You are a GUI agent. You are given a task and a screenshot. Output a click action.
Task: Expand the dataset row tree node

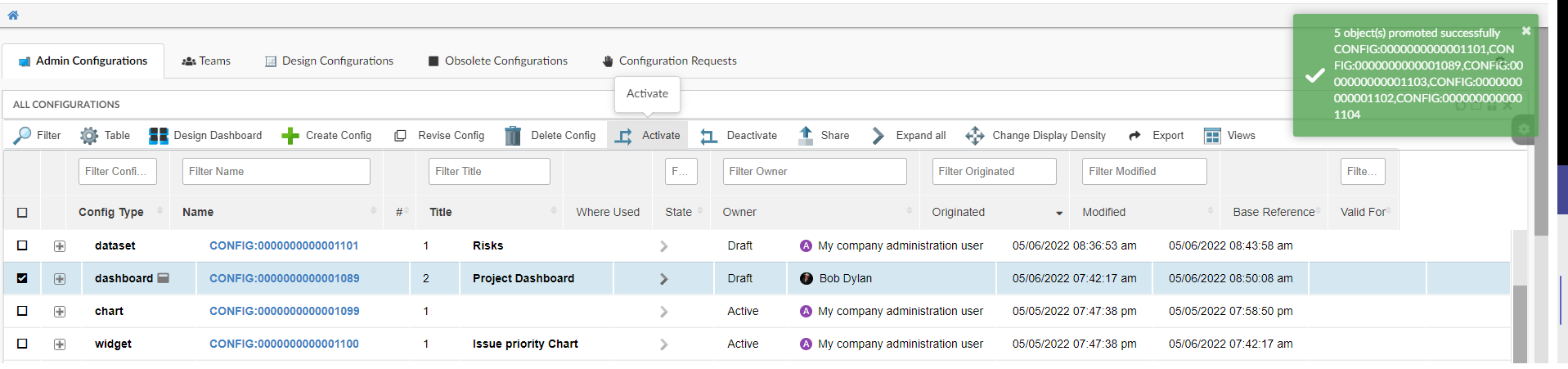click(x=60, y=245)
